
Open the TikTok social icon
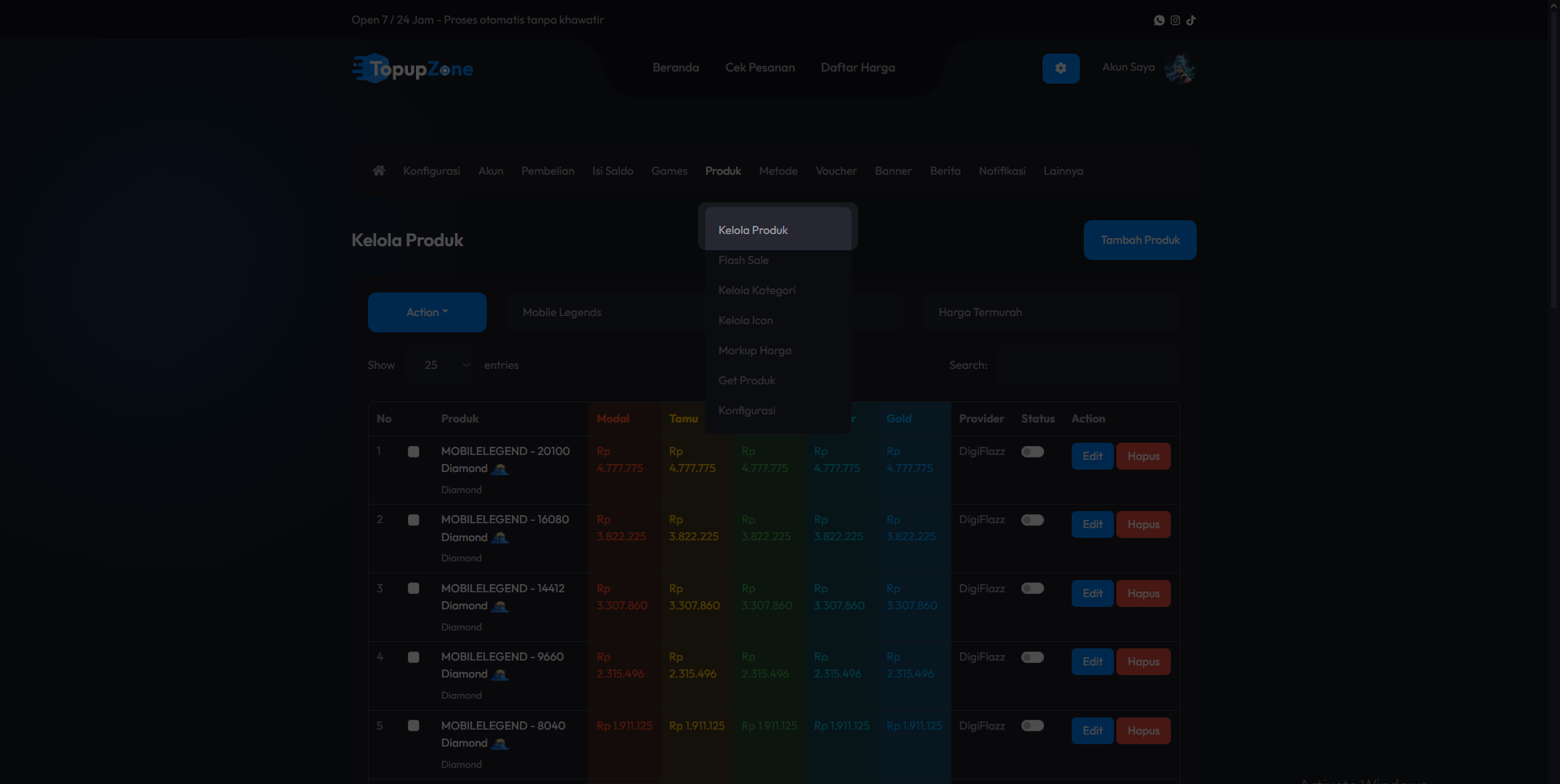[x=1191, y=20]
